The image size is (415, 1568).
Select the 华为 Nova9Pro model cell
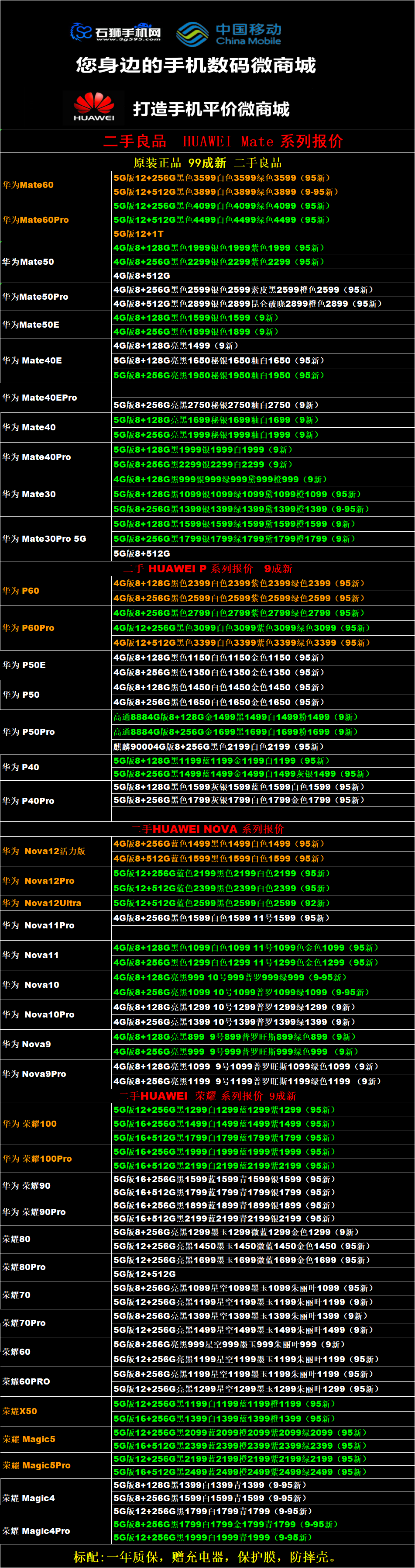(x=56, y=1074)
